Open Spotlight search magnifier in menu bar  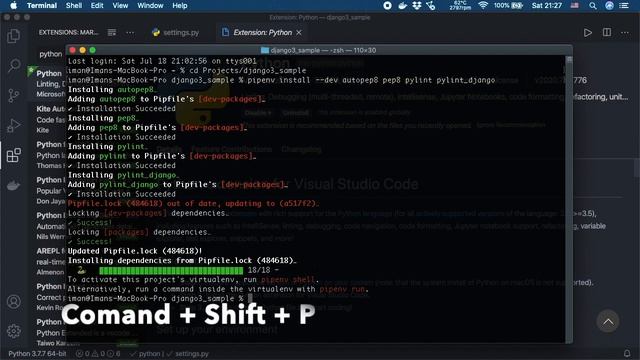pyautogui.click(x=593, y=5)
